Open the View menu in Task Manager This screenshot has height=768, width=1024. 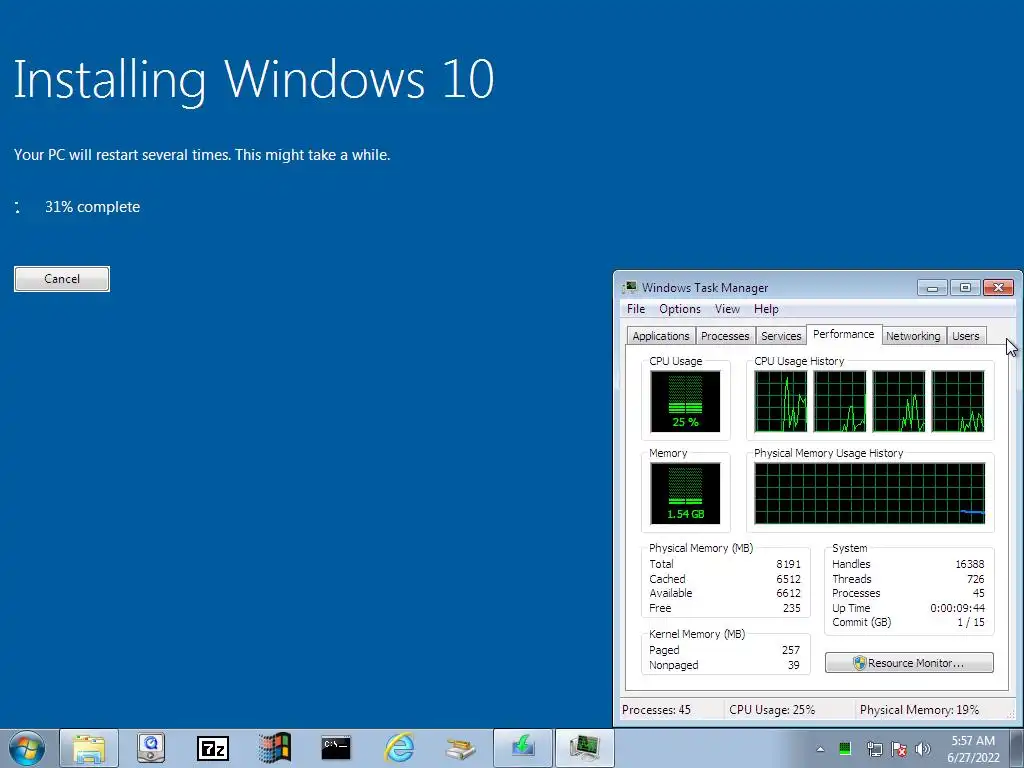[727, 309]
